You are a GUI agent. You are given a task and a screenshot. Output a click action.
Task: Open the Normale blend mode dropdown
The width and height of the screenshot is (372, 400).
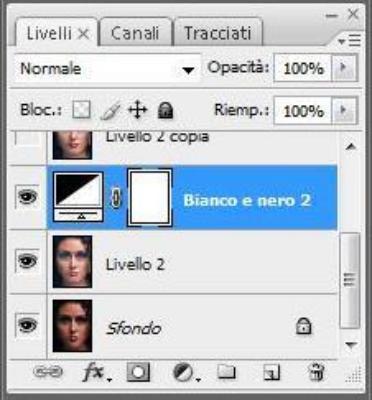(x=107, y=68)
